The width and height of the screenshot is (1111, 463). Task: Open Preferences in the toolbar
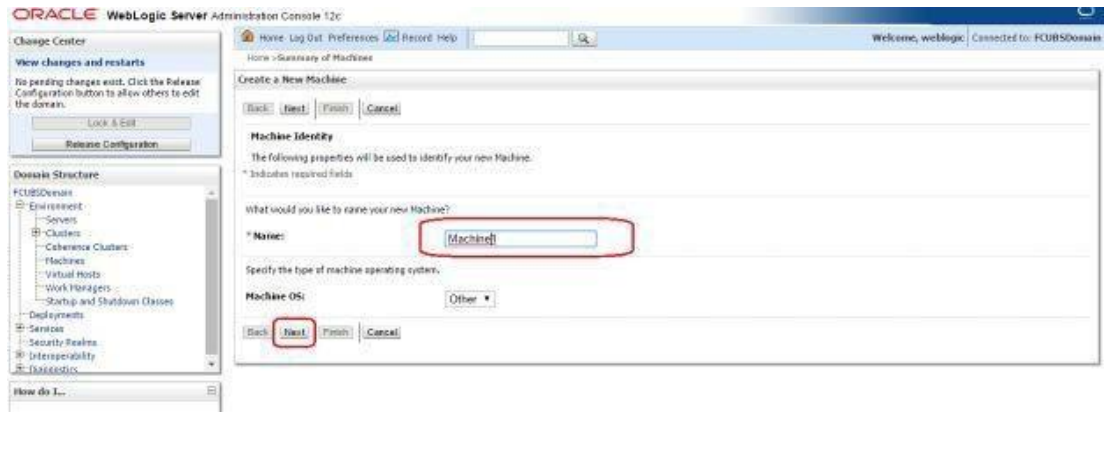coord(354,38)
